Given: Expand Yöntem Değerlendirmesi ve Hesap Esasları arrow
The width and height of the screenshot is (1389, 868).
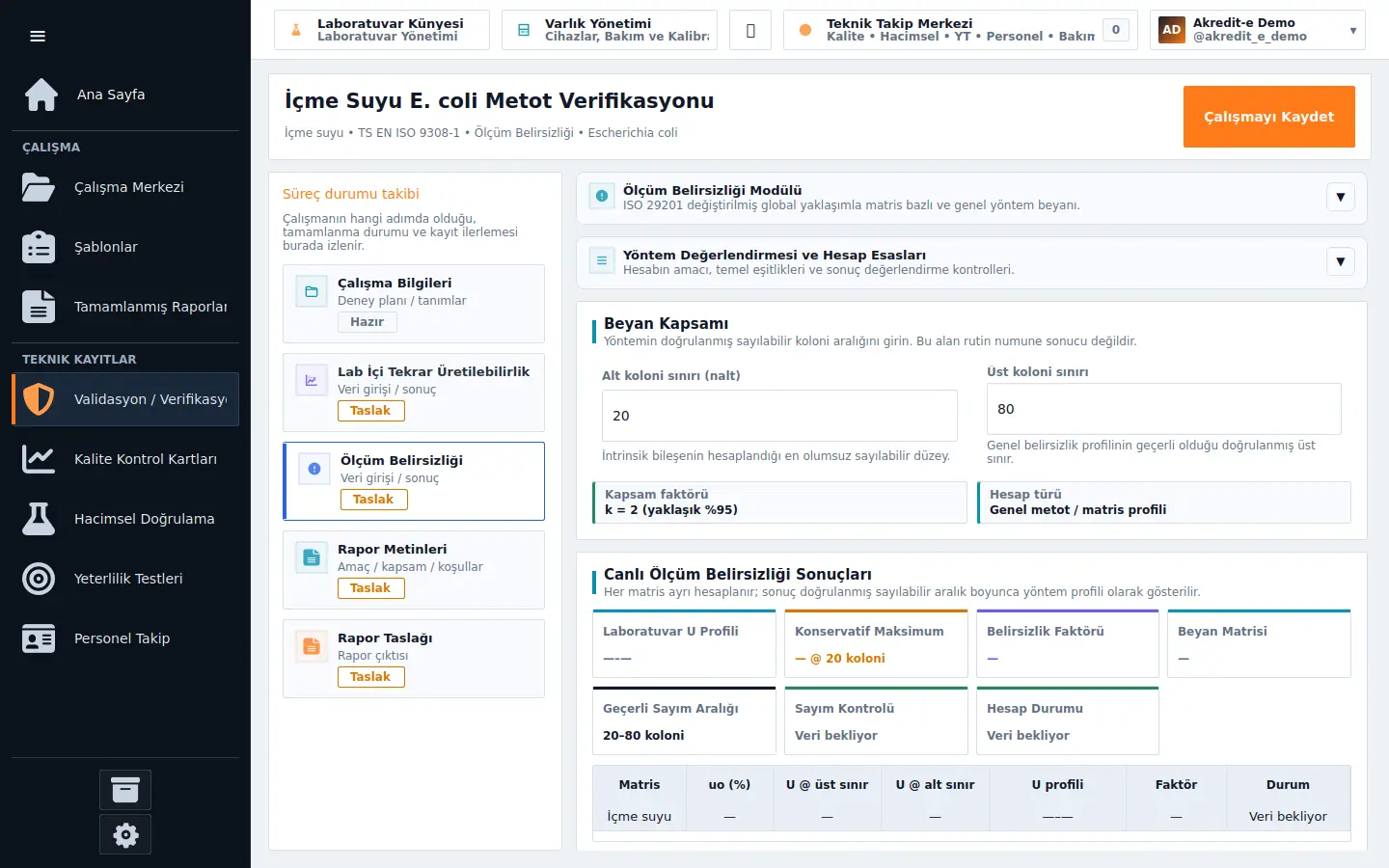Looking at the screenshot, I should (x=1341, y=261).
